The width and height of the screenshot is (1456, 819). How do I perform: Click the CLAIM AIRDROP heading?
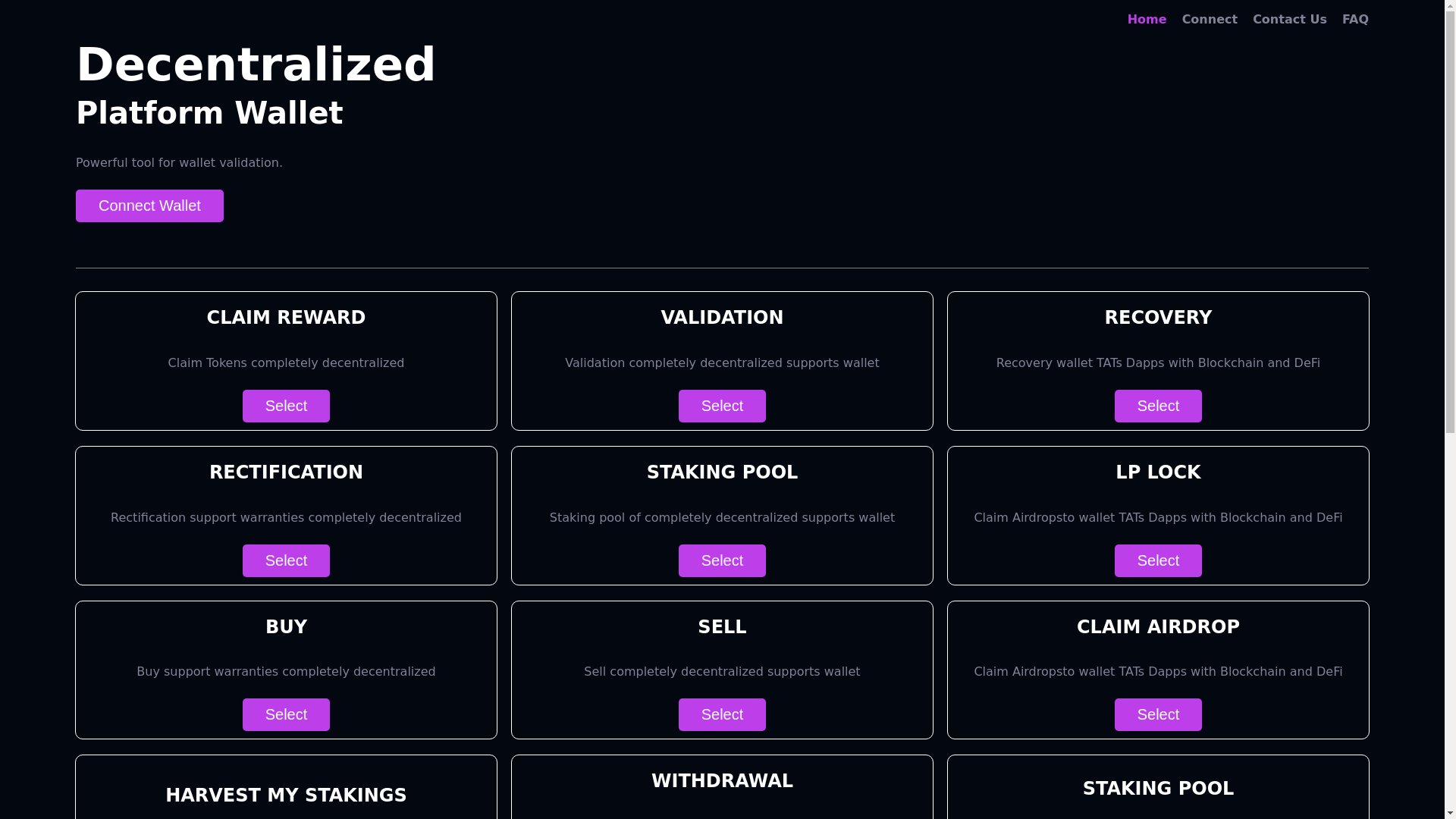click(x=1158, y=626)
